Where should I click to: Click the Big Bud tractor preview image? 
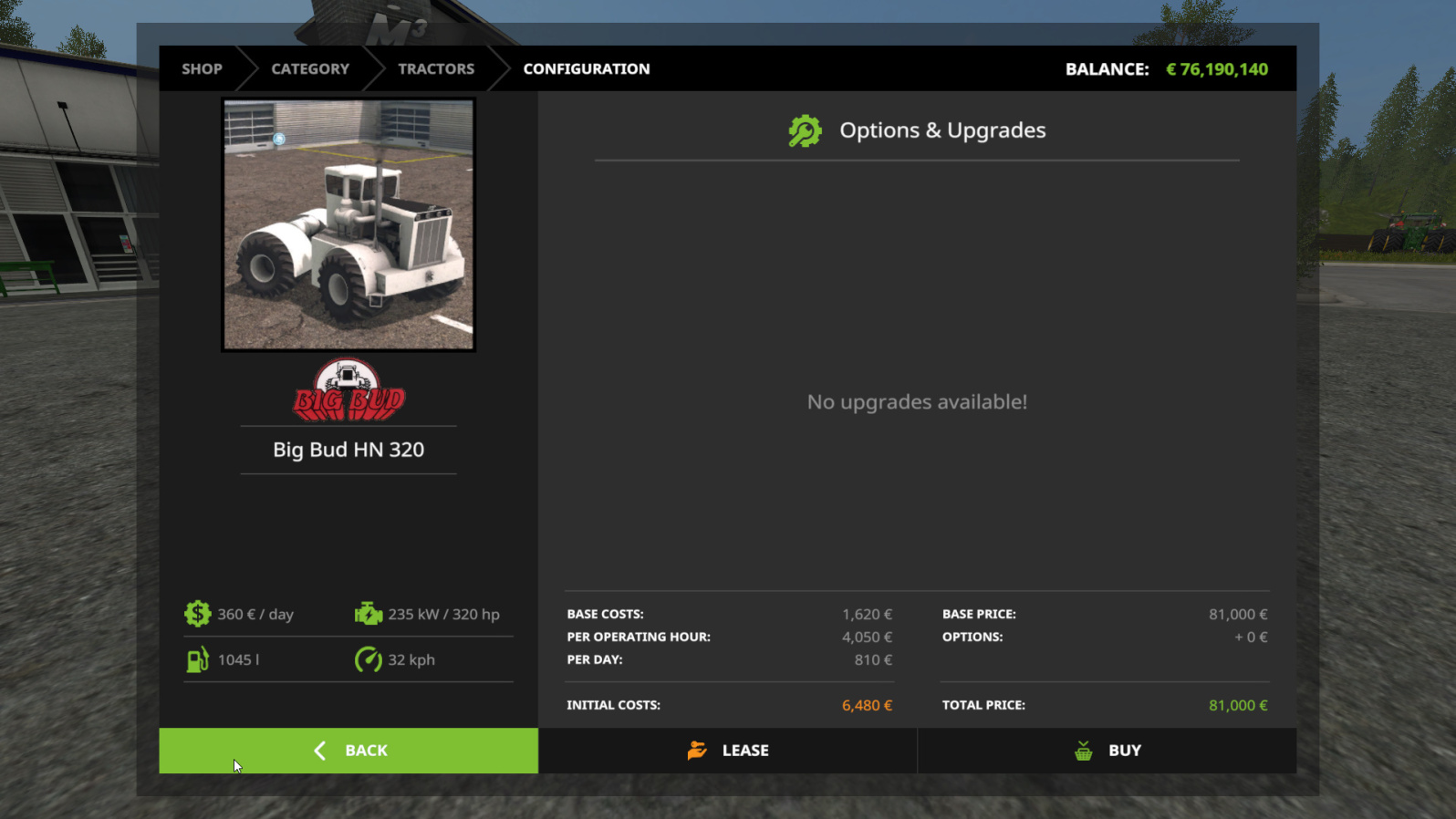tap(348, 225)
